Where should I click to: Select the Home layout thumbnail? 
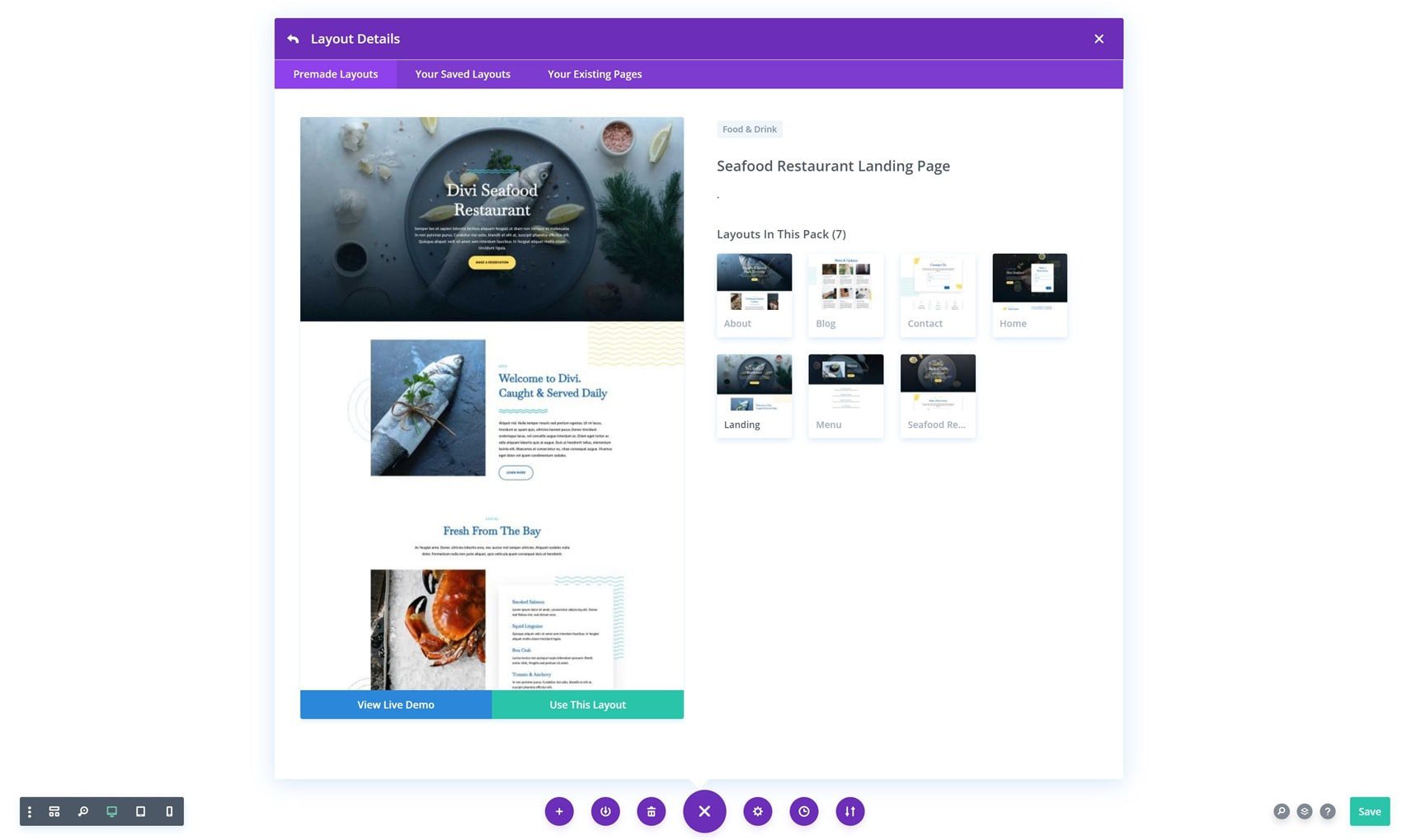[x=1029, y=294]
